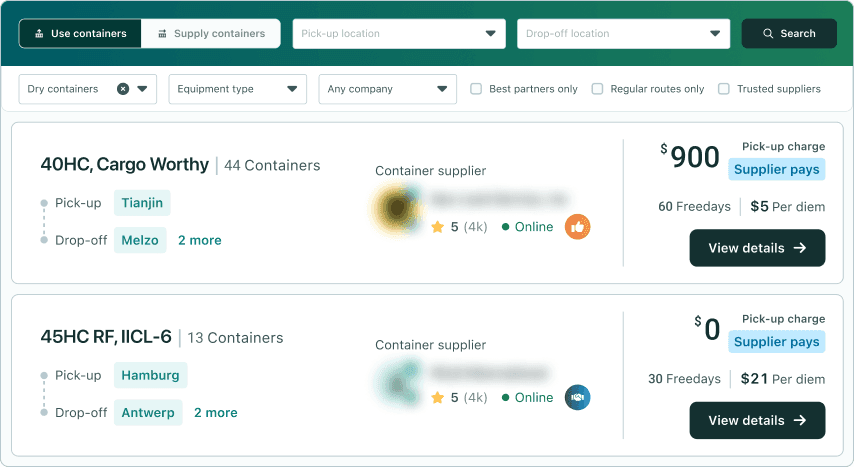Screen dimensions: 854x467
Task: Clear the Dry containers filter with X icon
Action: coord(123,89)
